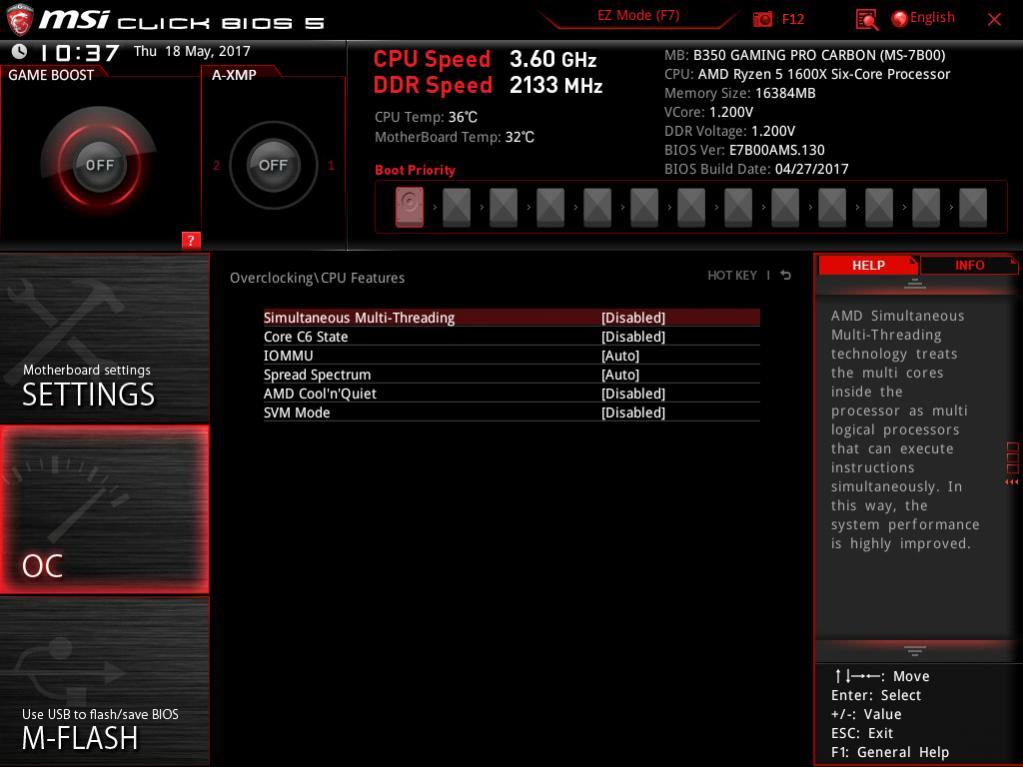Select A-XMP profile 2
This screenshot has height=767, width=1023.
(x=217, y=166)
